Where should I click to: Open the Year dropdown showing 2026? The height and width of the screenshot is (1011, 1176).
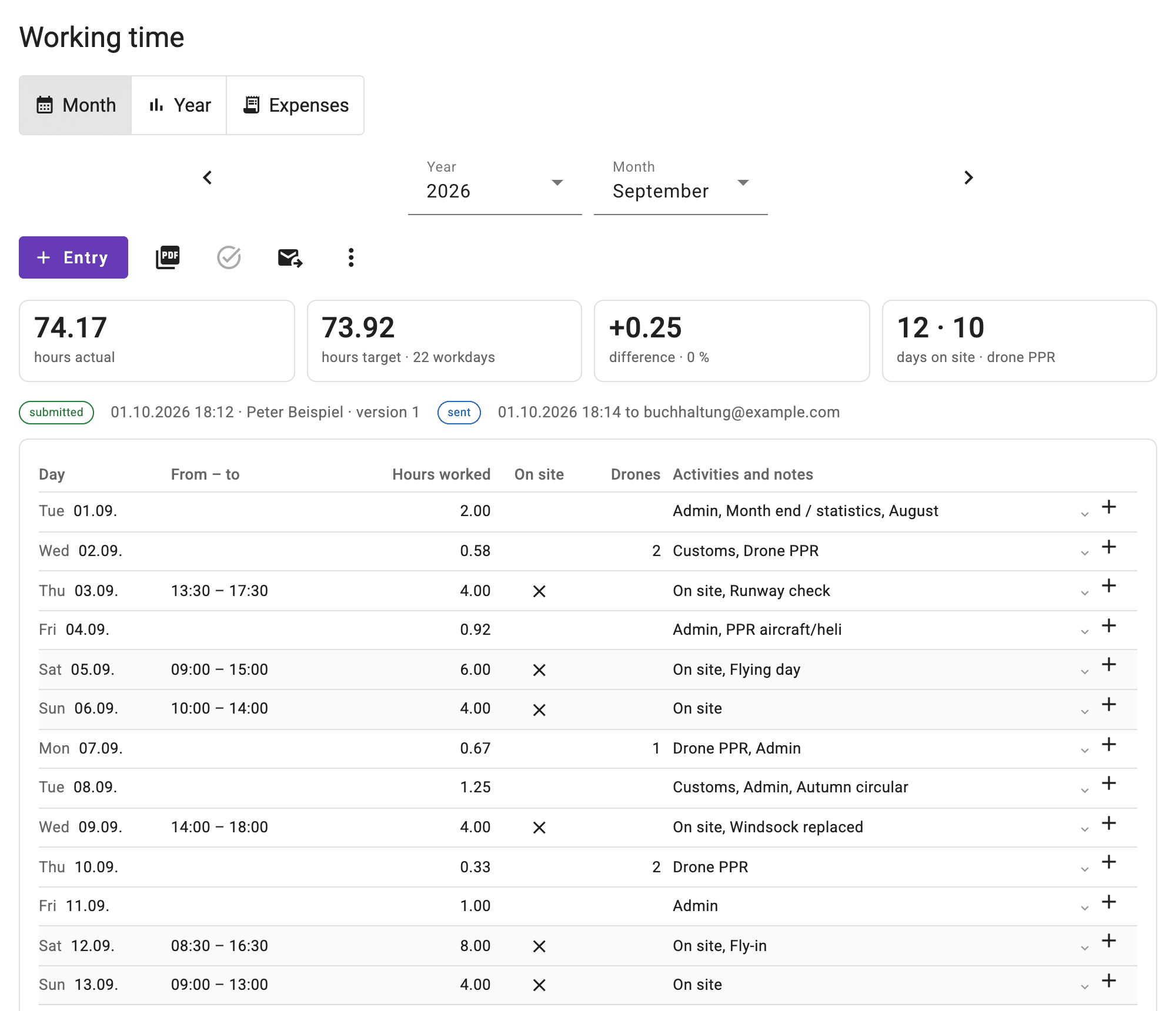point(495,184)
